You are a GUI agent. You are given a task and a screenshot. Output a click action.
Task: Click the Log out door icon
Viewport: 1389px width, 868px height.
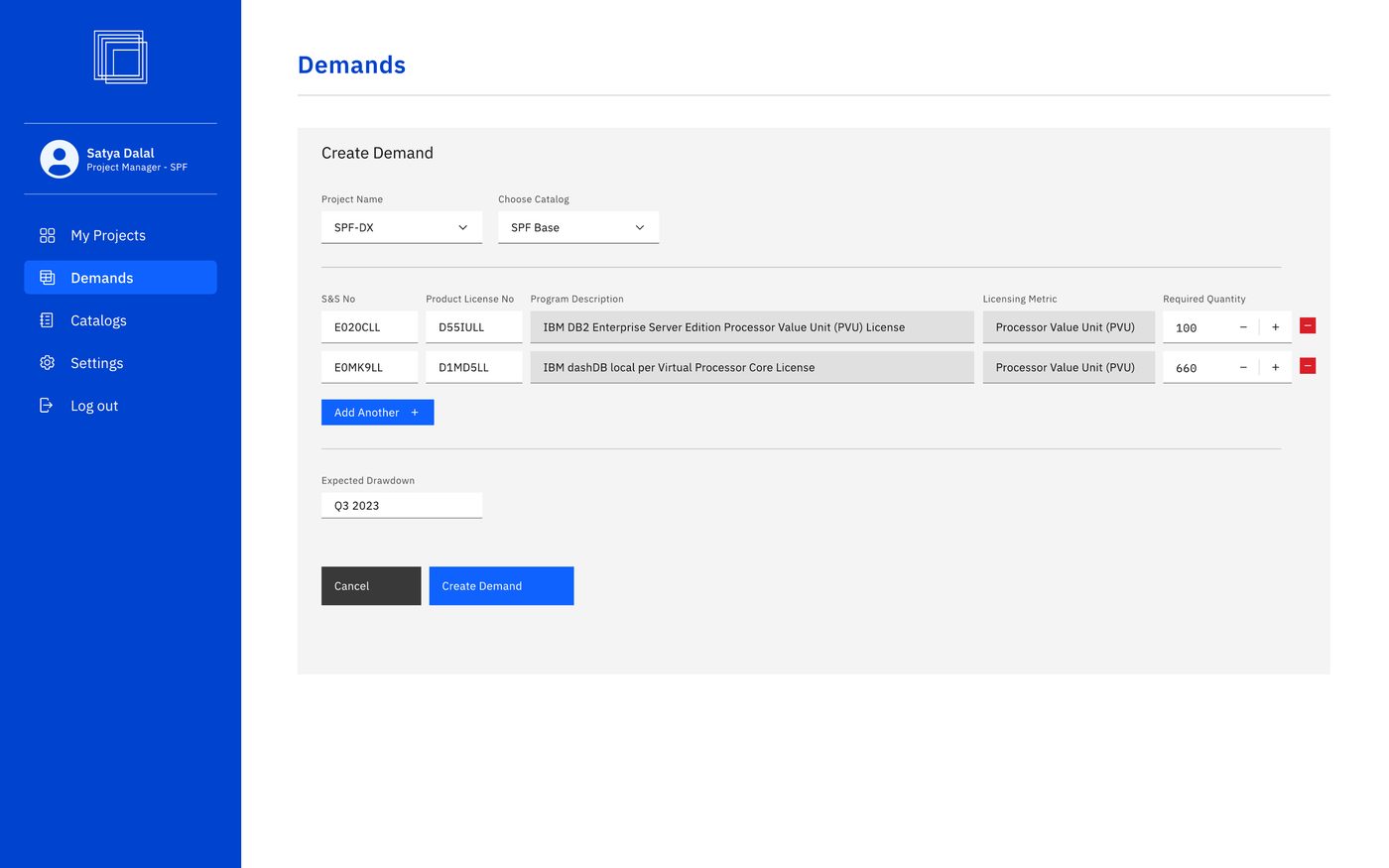click(x=47, y=406)
